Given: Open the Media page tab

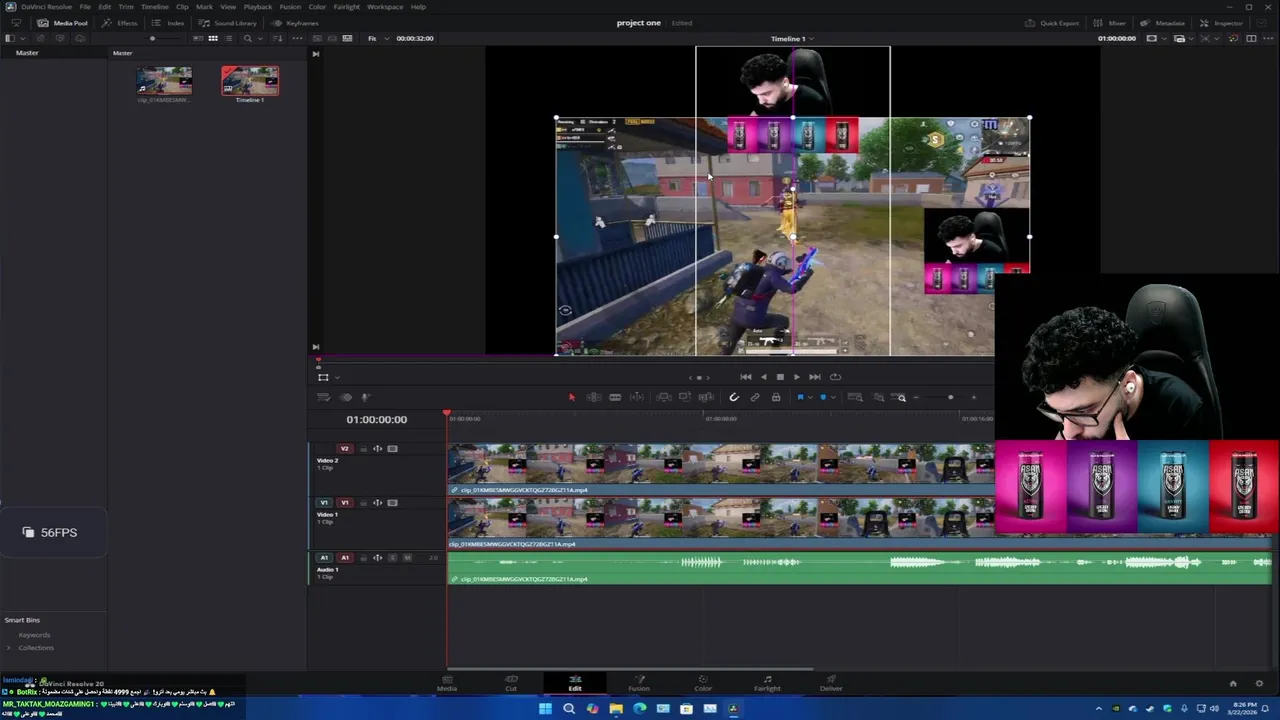Looking at the screenshot, I should (447, 683).
